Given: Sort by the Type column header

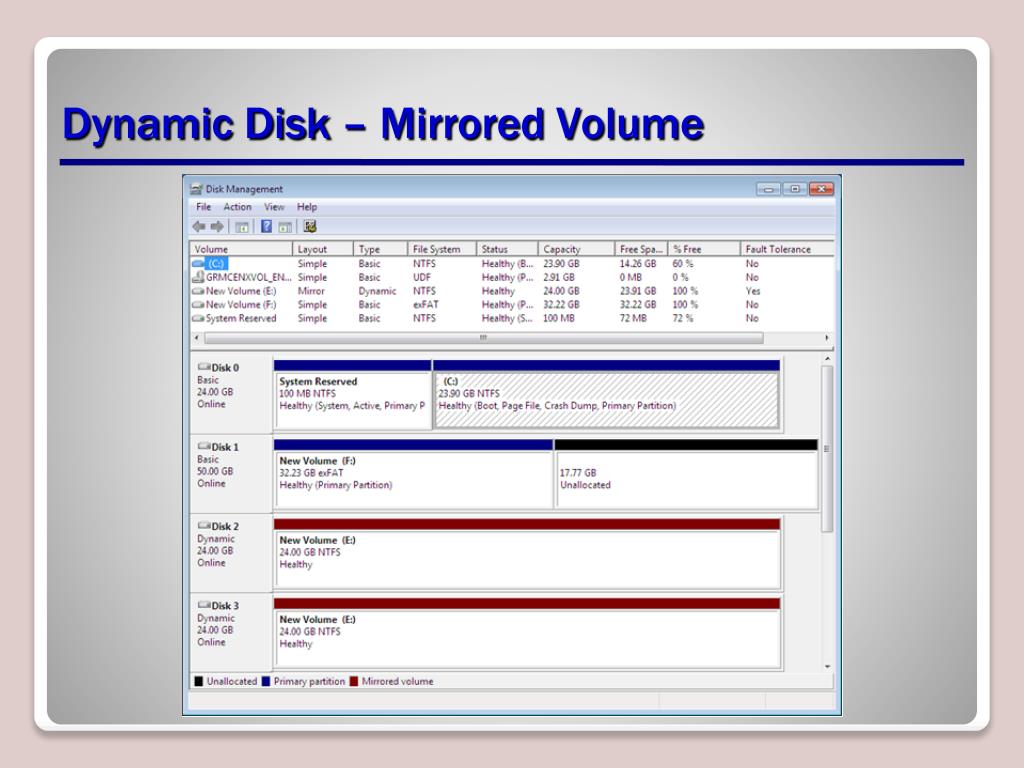Looking at the screenshot, I should 380,249.
